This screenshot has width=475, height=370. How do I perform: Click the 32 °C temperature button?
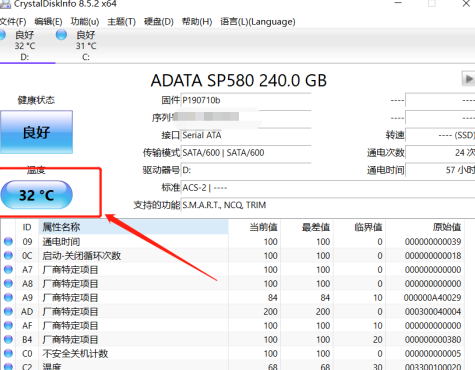36,195
